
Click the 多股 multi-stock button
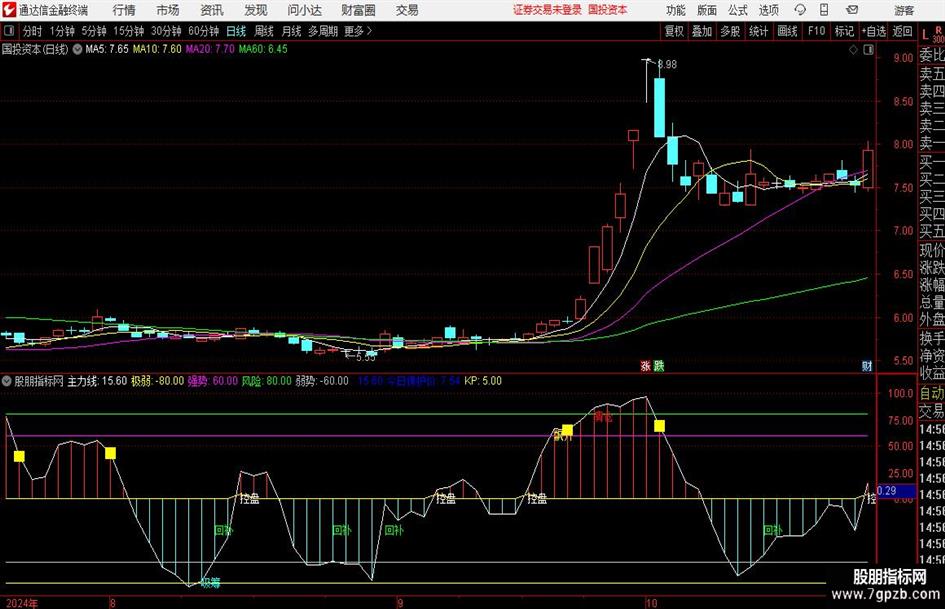pyautogui.click(x=730, y=31)
